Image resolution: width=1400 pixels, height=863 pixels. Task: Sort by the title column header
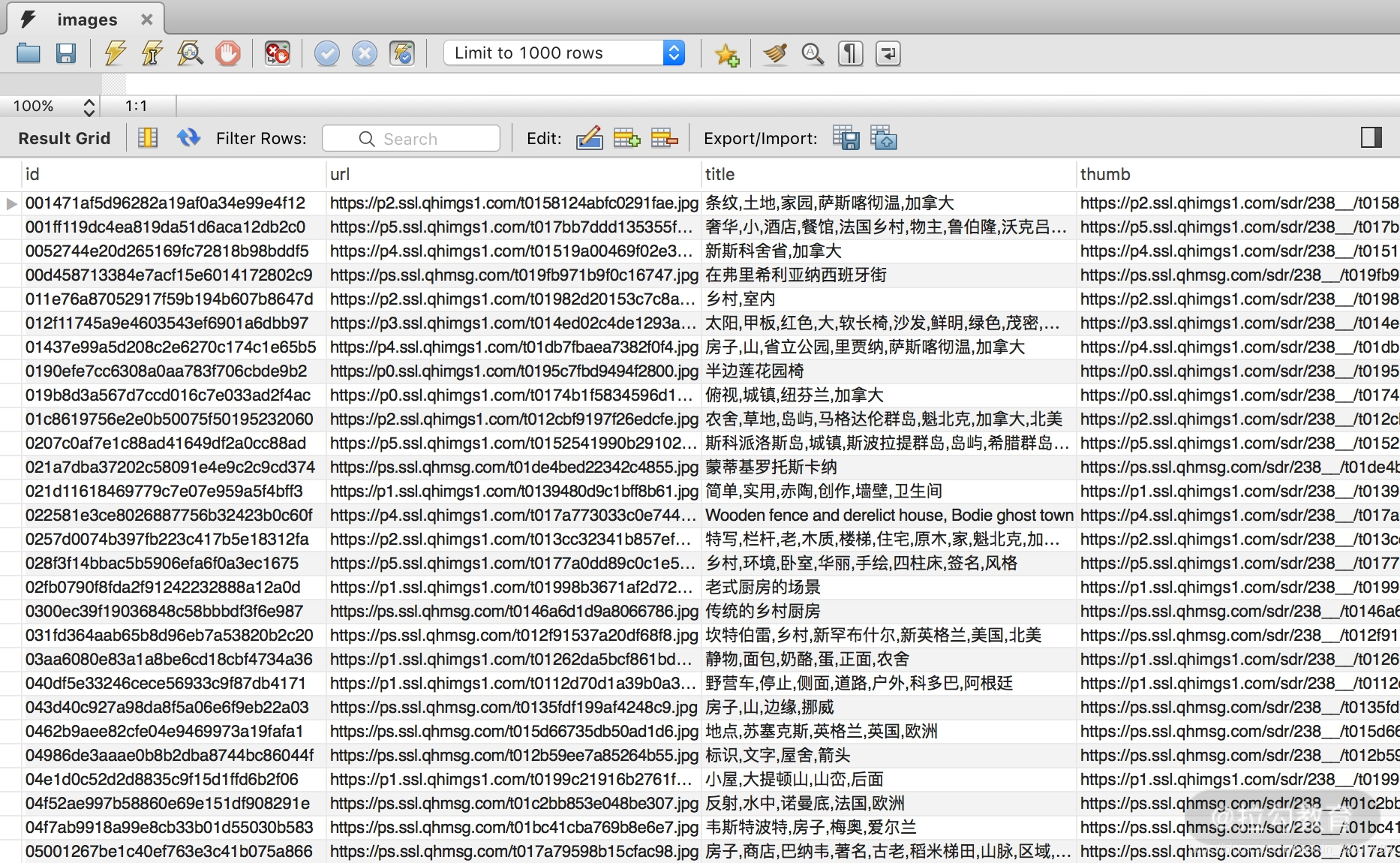click(889, 174)
